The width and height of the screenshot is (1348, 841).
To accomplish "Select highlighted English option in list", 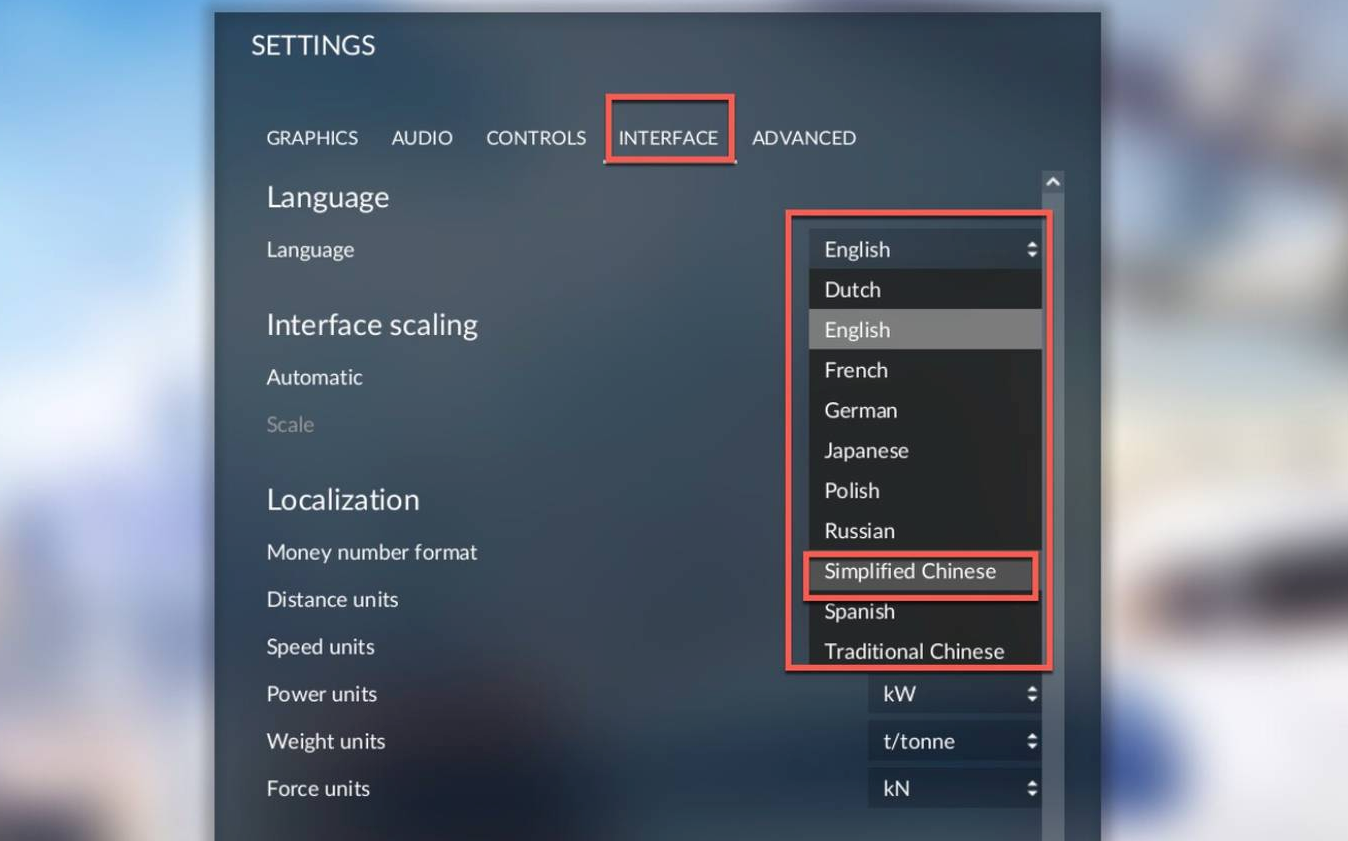I will coord(925,329).
